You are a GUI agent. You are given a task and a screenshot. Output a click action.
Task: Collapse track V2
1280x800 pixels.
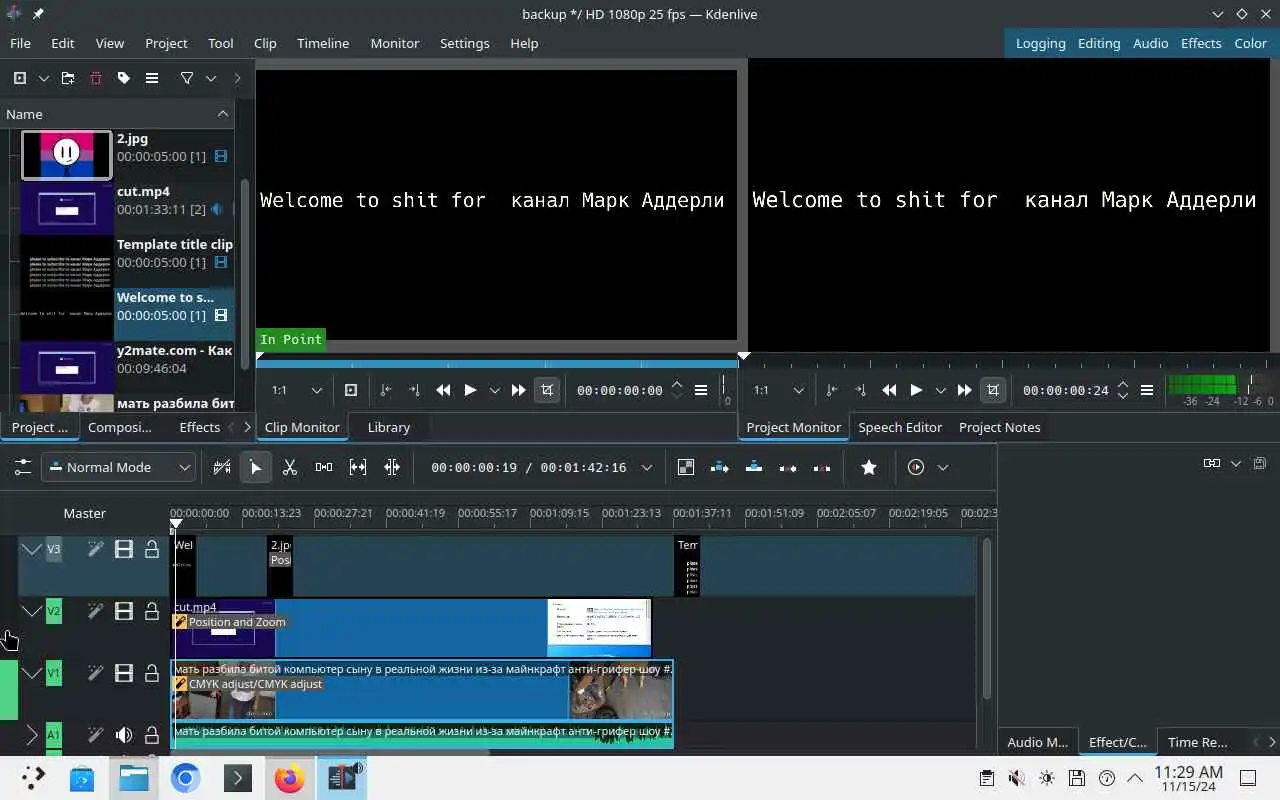click(32, 611)
